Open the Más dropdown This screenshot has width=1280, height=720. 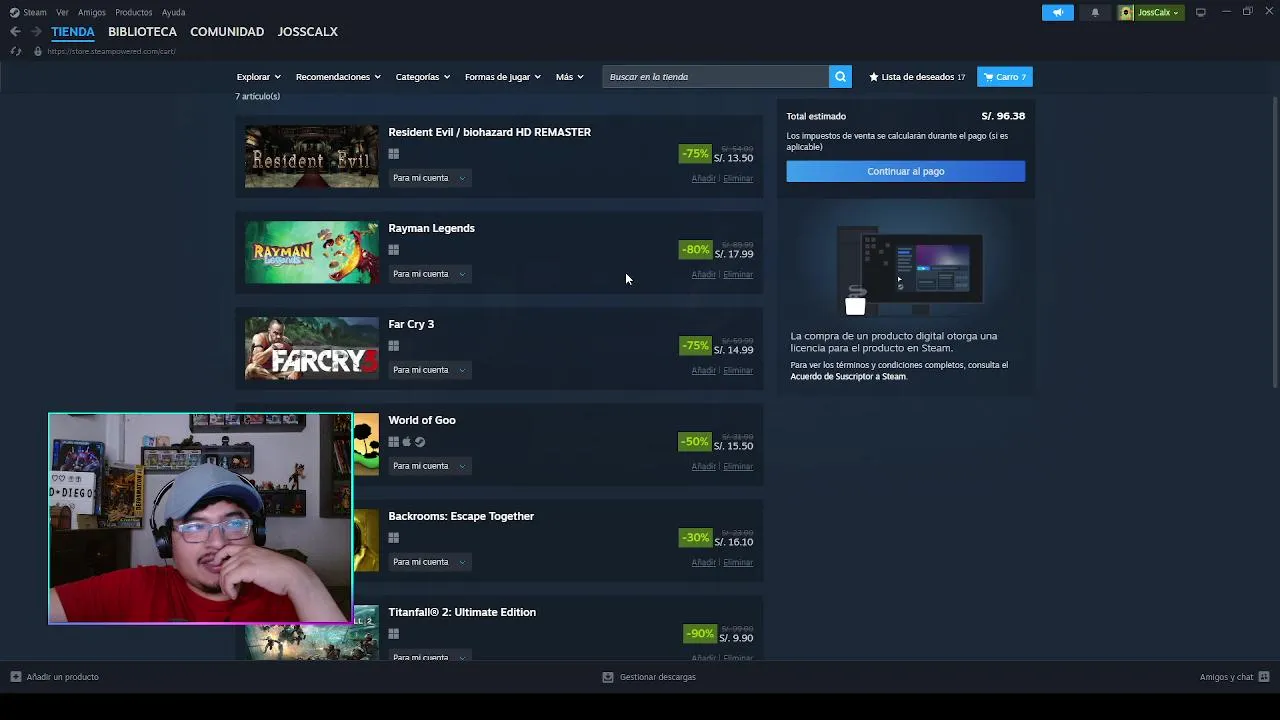point(570,77)
